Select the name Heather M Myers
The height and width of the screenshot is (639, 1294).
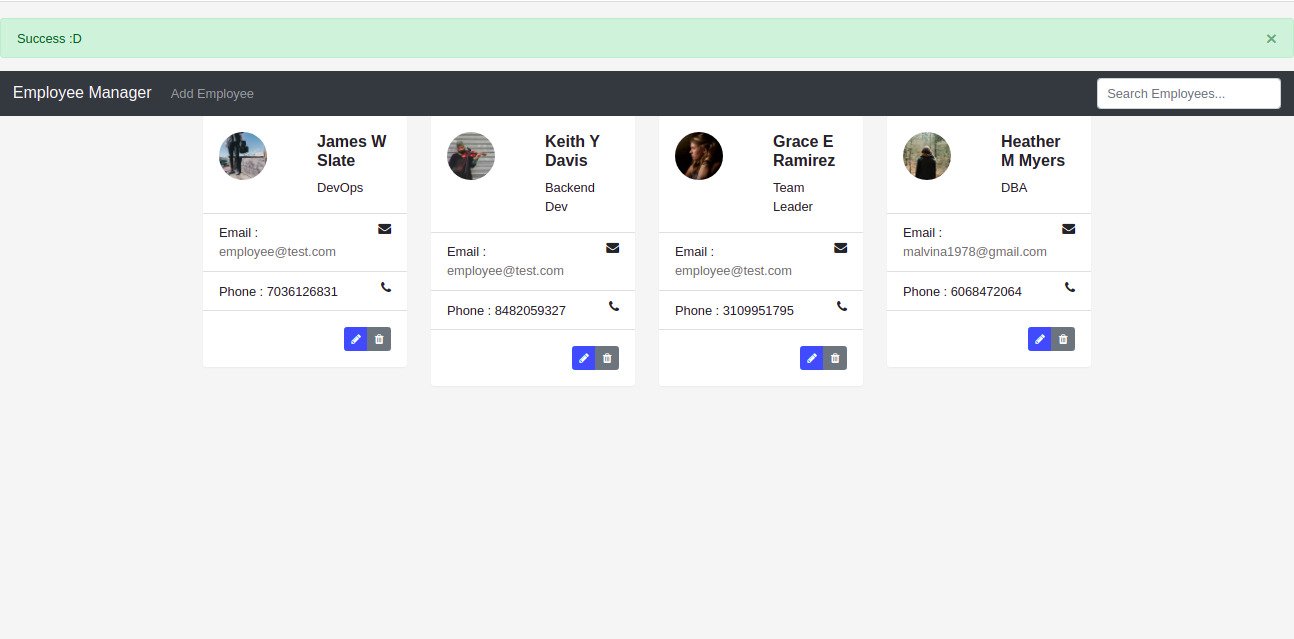click(1033, 151)
